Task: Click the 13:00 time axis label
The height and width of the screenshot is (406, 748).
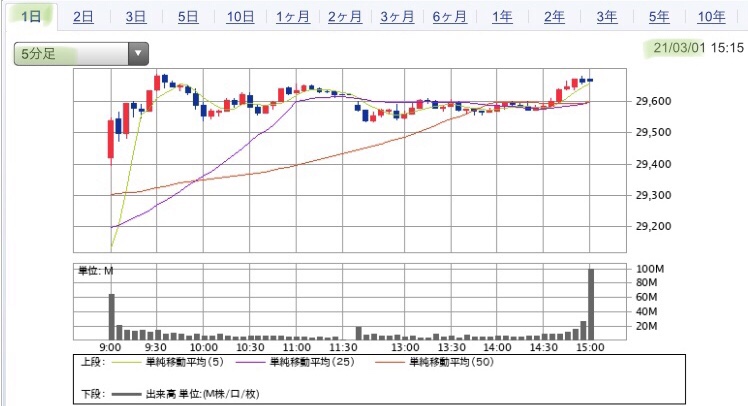Action: tap(405, 347)
